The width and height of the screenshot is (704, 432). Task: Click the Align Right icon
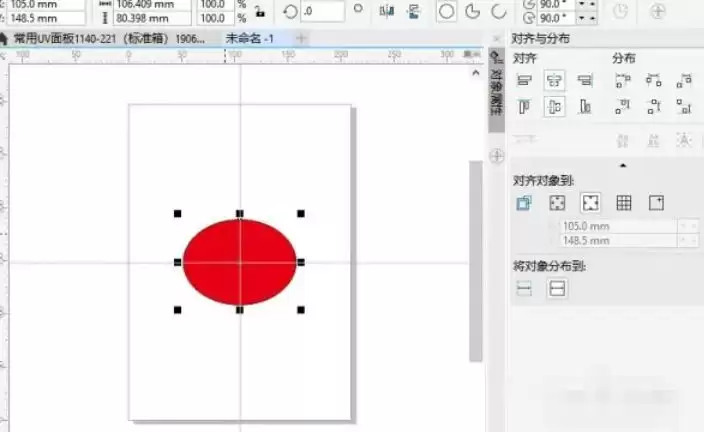click(x=585, y=81)
